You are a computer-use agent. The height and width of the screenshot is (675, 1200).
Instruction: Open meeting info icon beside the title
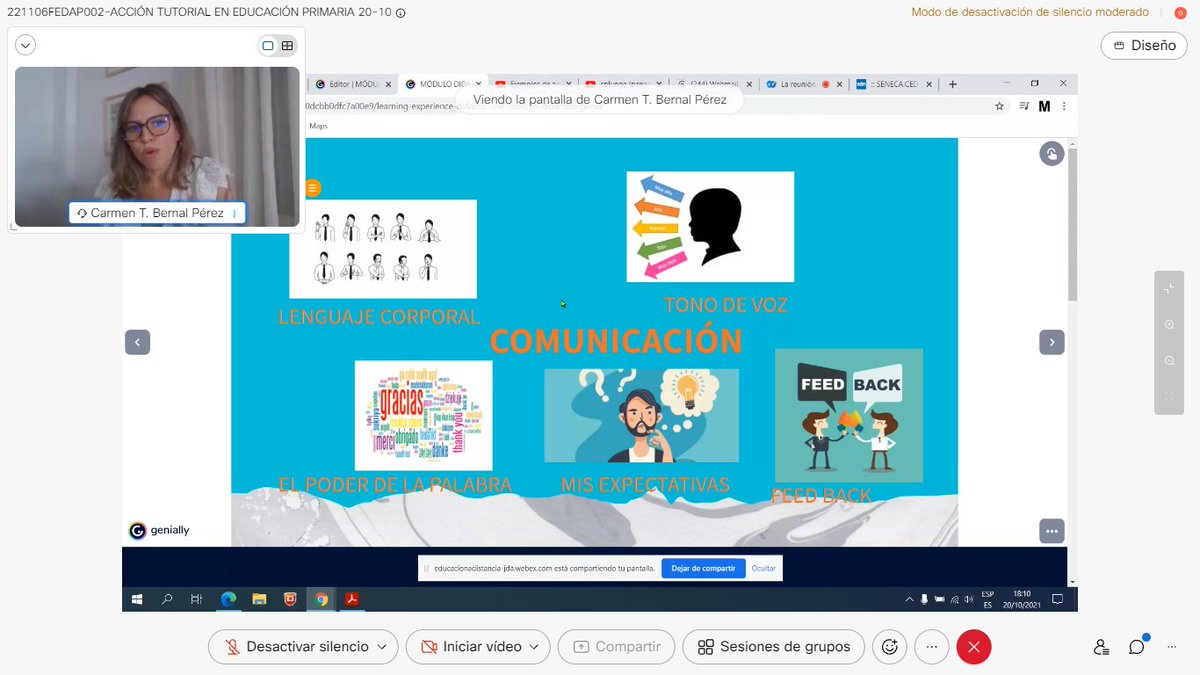coord(401,13)
